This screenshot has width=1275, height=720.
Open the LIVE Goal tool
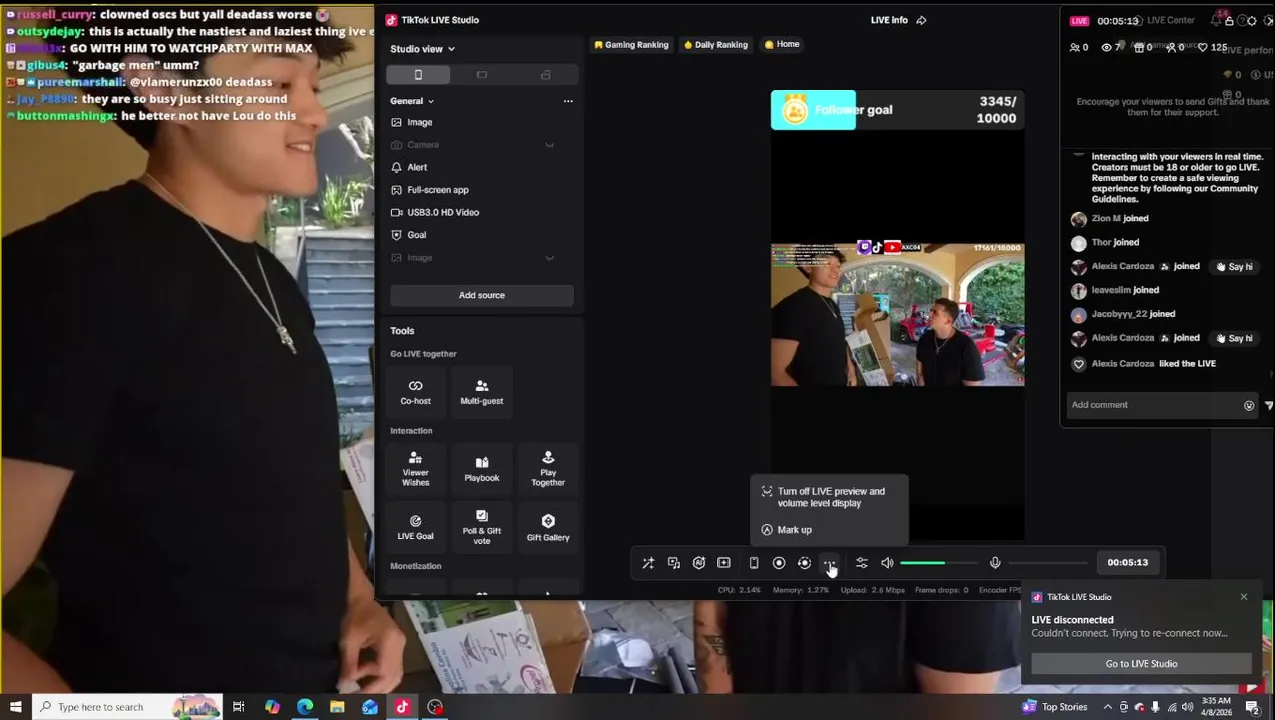(416, 528)
